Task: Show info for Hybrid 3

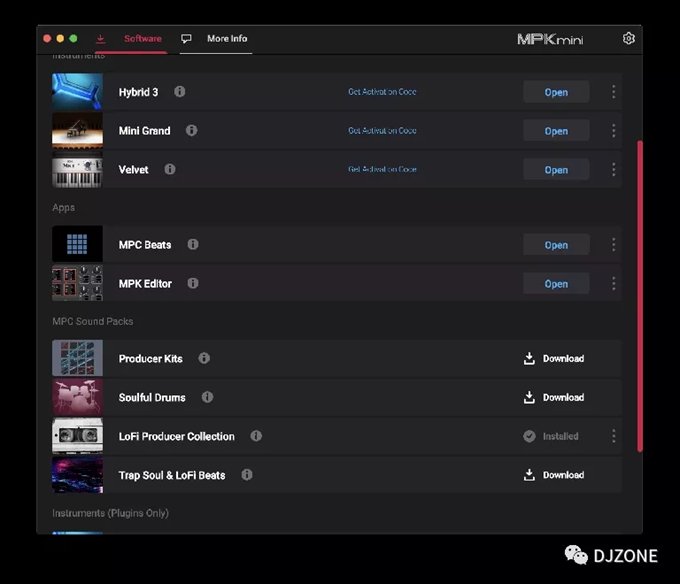Action: [x=180, y=91]
